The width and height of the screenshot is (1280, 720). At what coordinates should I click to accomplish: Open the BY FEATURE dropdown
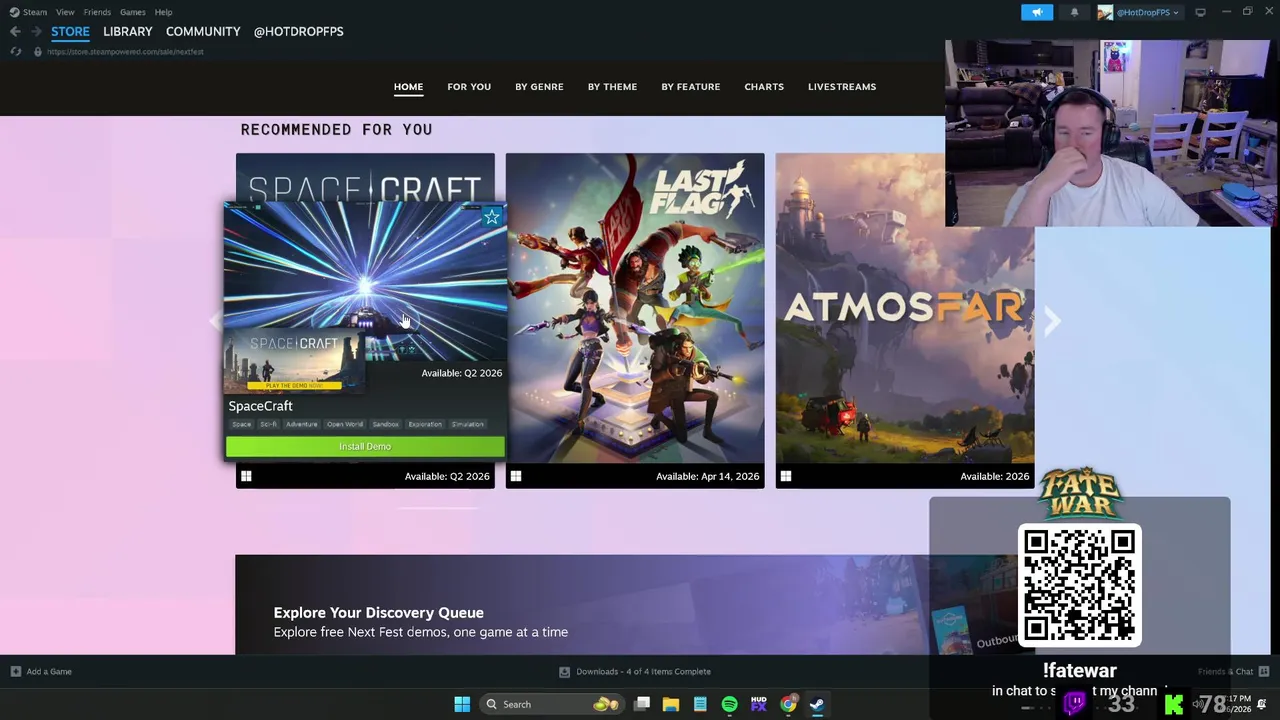[x=690, y=87]
